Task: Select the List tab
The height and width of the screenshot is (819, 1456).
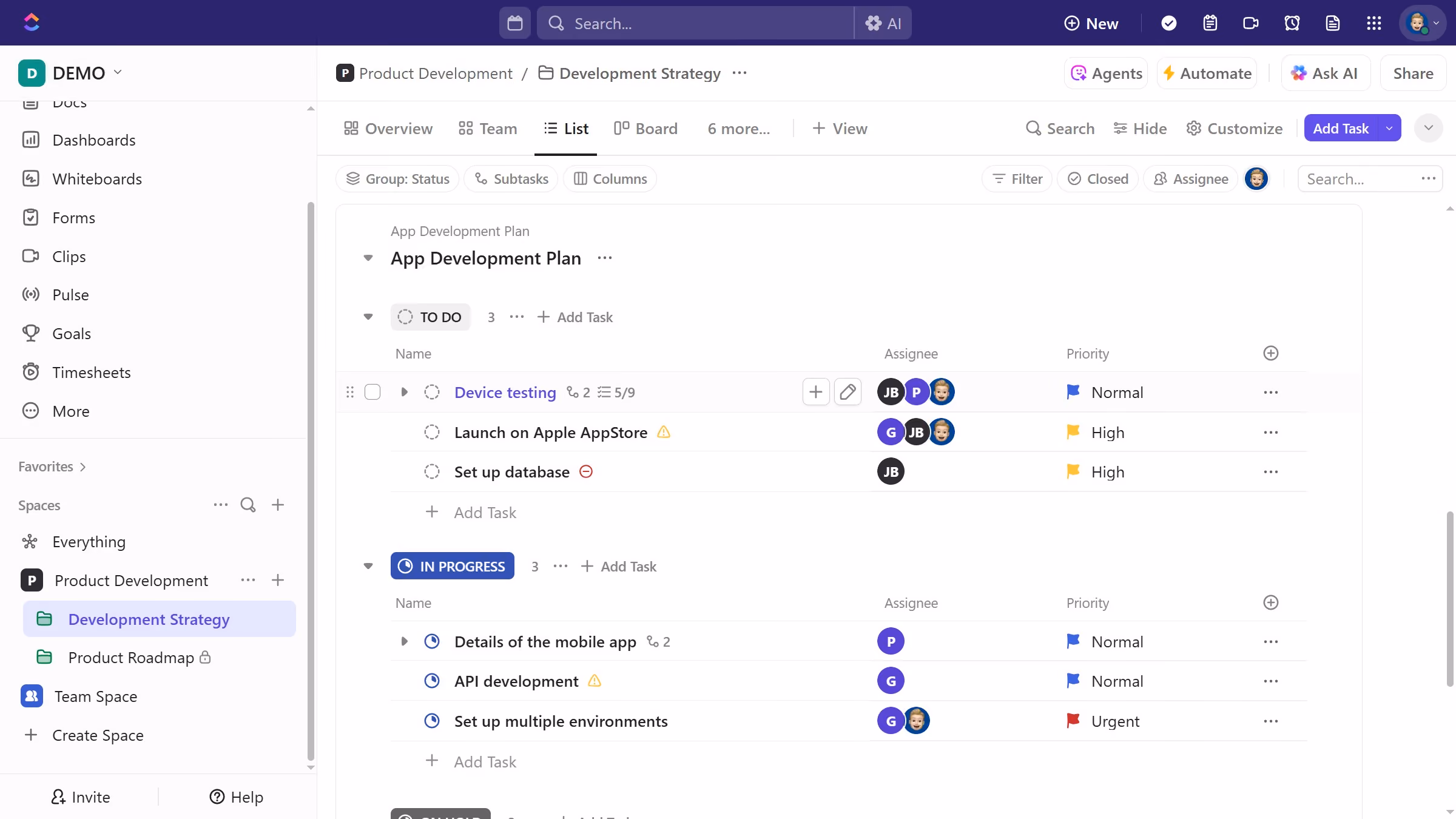Action: 566,129
